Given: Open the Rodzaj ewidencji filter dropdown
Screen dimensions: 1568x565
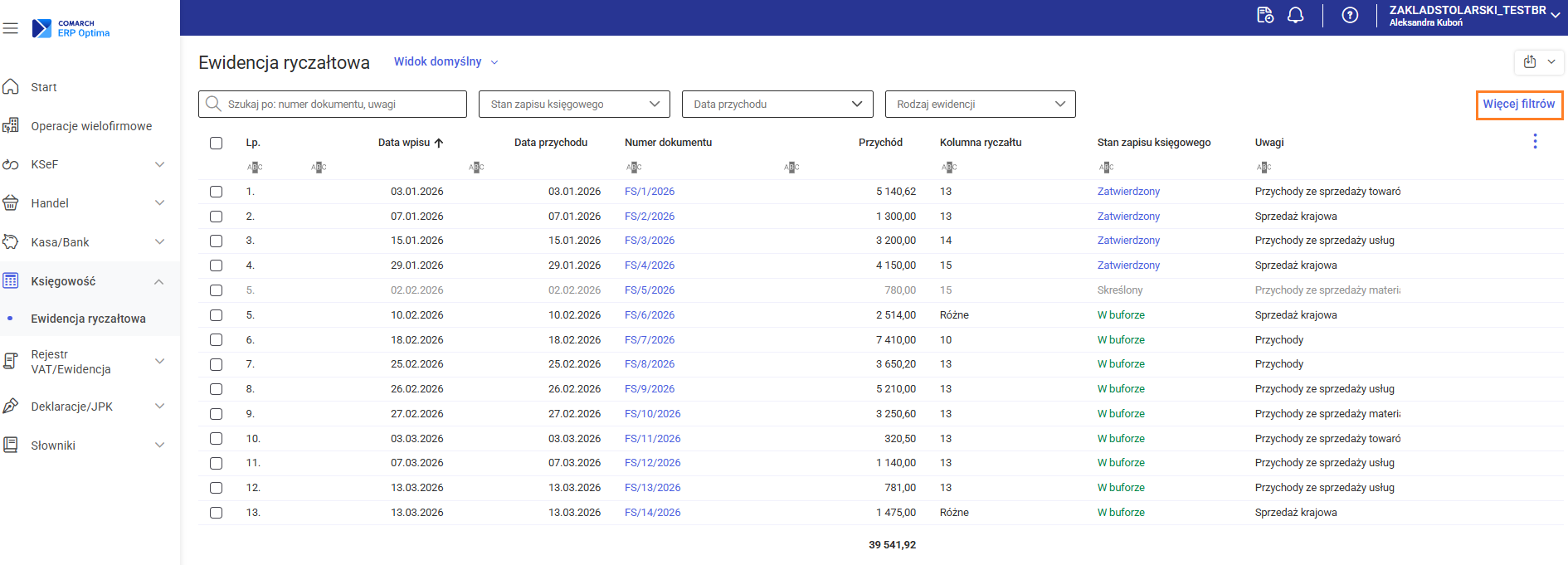Looking at the screenshot, I should click(x=980, y=105).
